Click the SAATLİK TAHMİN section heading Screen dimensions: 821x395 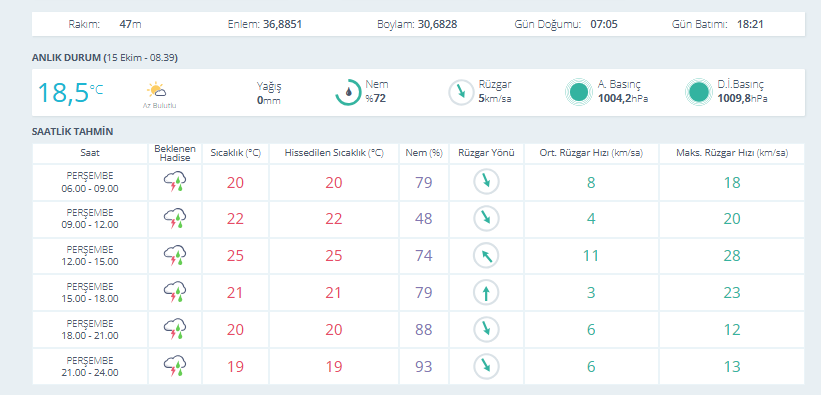73,131
